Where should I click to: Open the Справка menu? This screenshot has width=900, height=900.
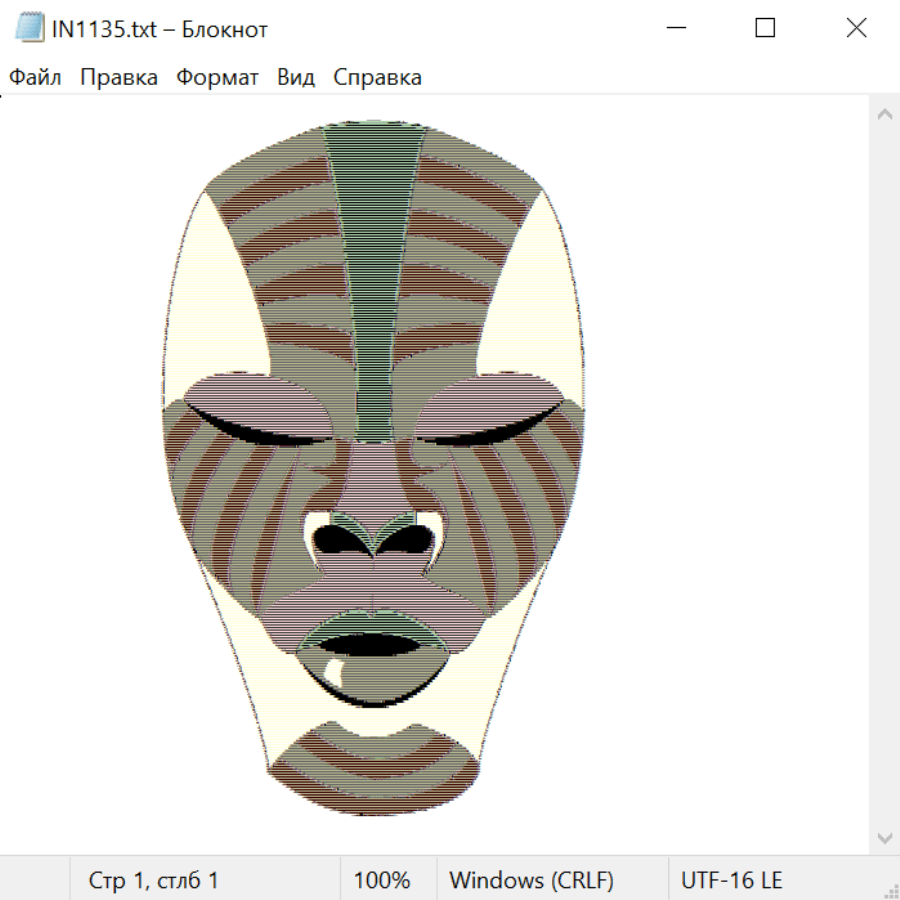point(377,77)
